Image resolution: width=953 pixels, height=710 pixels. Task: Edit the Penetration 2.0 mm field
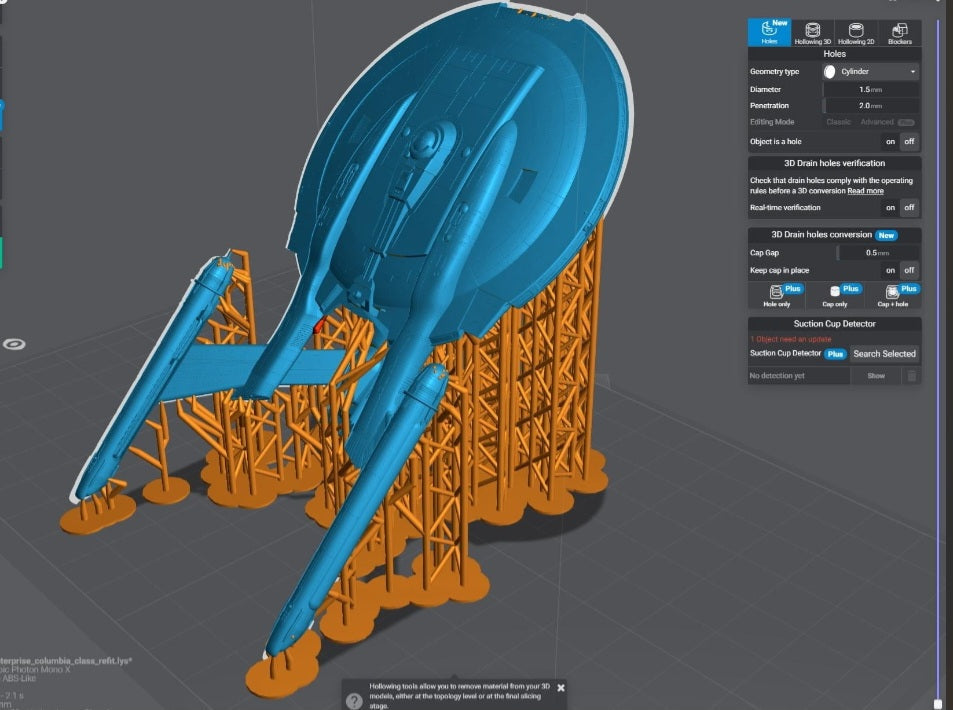point(871,106)
